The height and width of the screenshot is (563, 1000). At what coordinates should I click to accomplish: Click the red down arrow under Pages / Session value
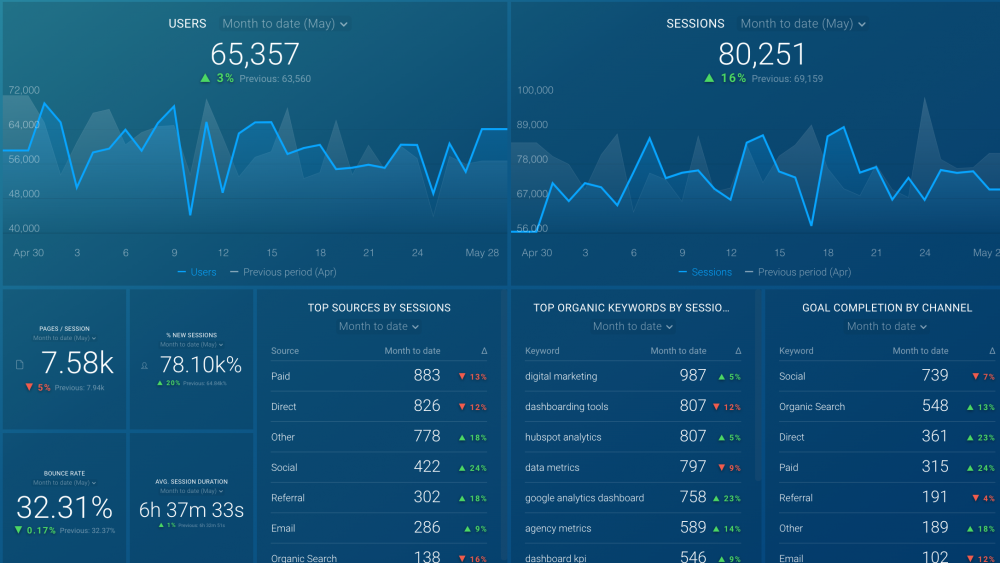[29, 387]
